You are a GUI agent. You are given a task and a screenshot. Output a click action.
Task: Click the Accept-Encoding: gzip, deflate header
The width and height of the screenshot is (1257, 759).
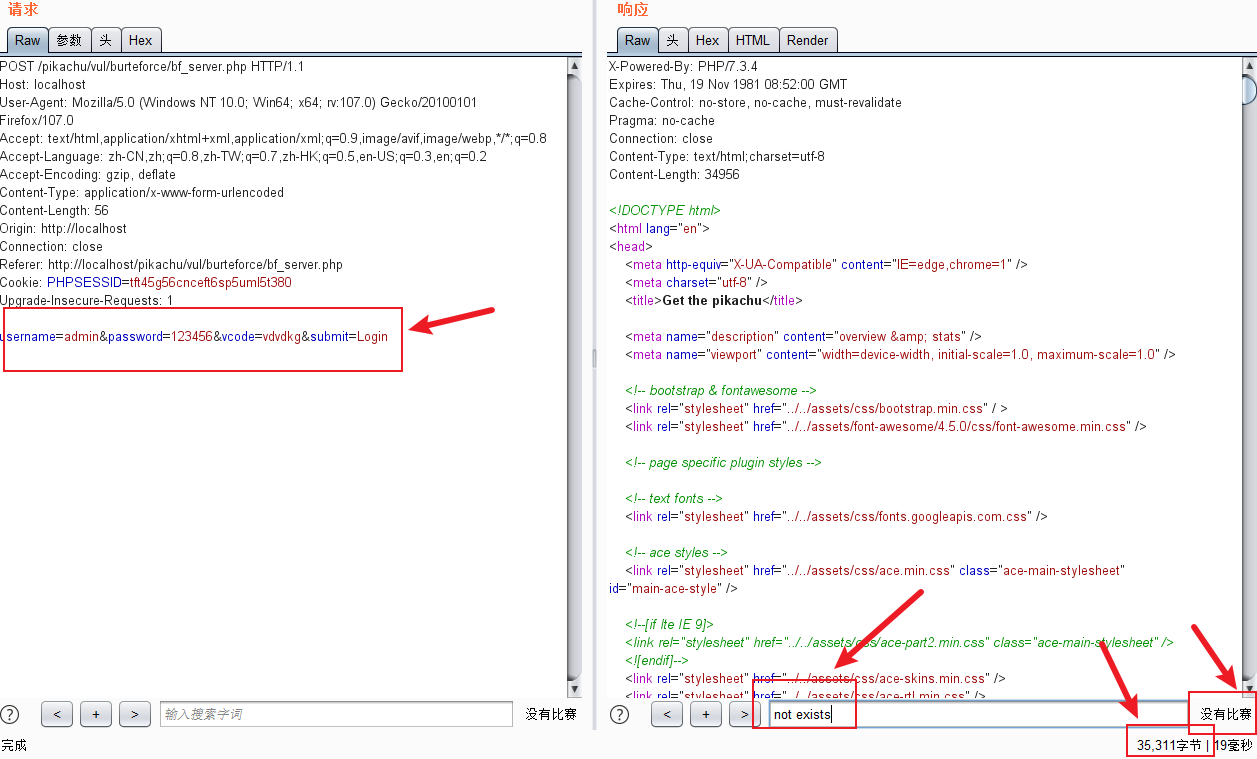tap(88, 175)
